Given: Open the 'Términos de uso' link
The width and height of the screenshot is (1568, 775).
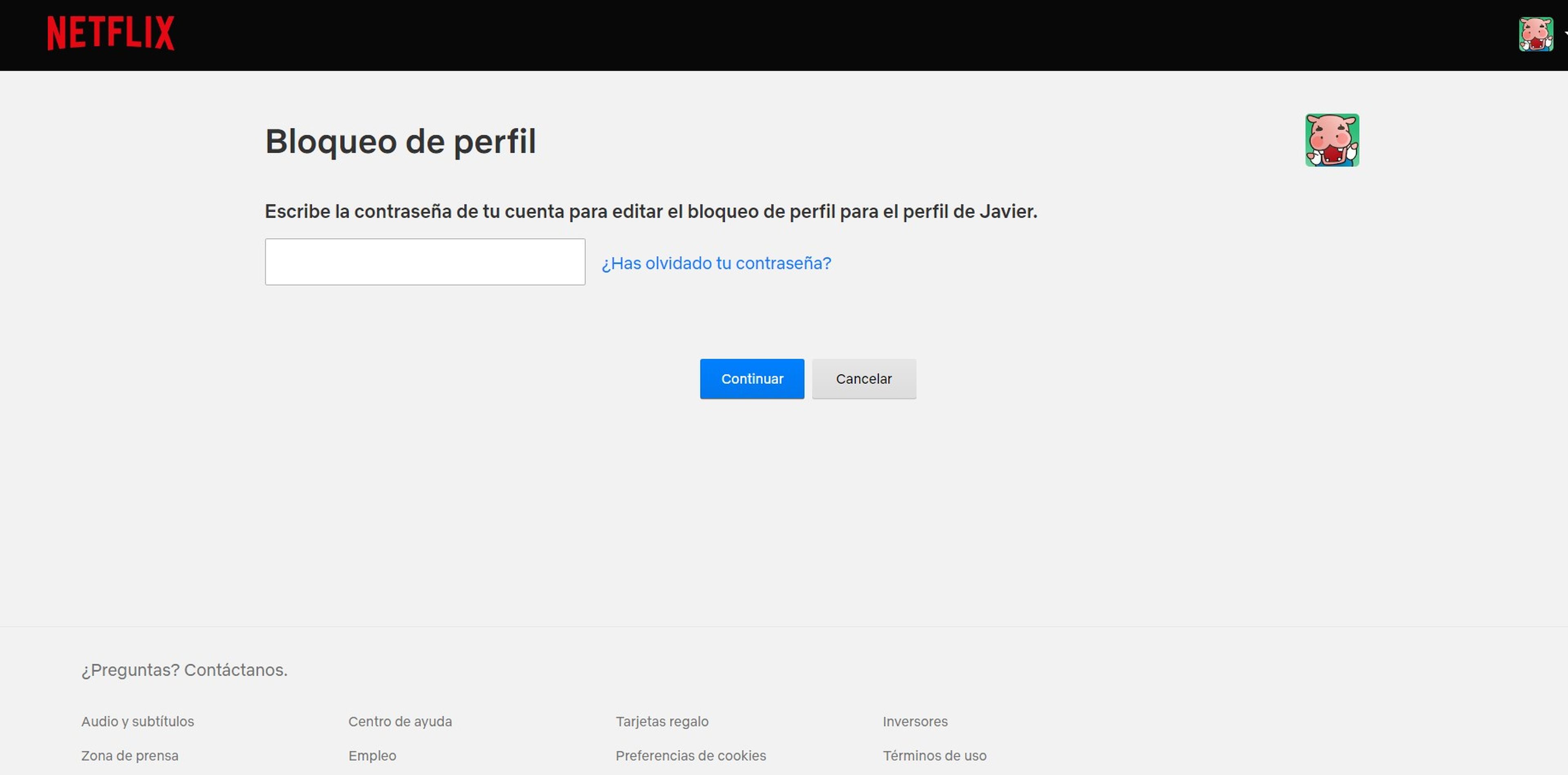Looking at the screenshot, I should point(934,755).
